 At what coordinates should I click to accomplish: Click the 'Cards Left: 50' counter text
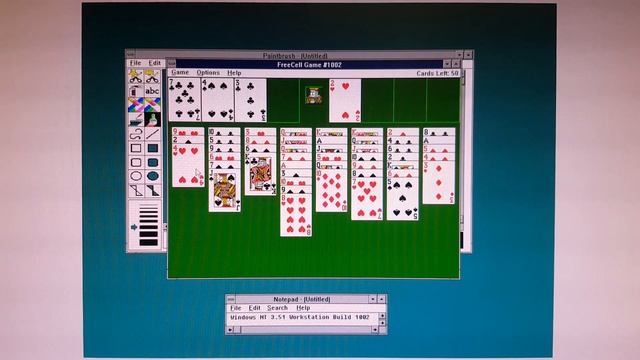coord(437,73)
